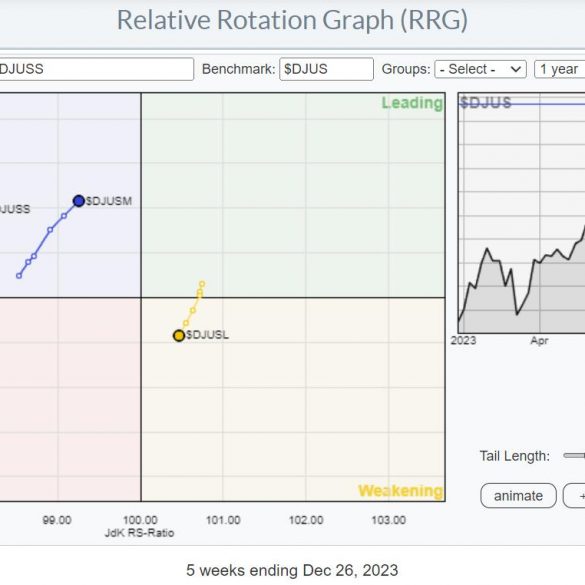Click the JdK RS-Ratio axis label
The image size is (585, 585).
click(140, 532)
